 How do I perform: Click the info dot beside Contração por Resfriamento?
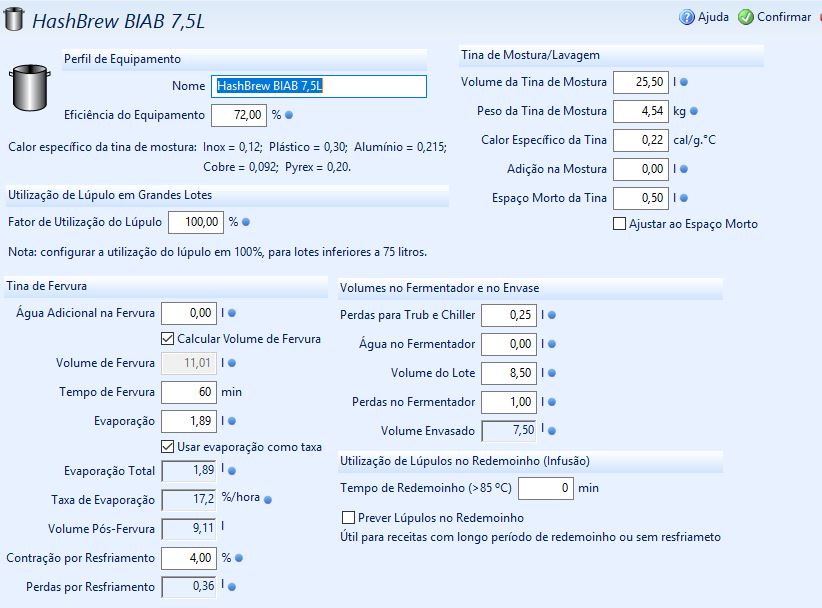239,558
